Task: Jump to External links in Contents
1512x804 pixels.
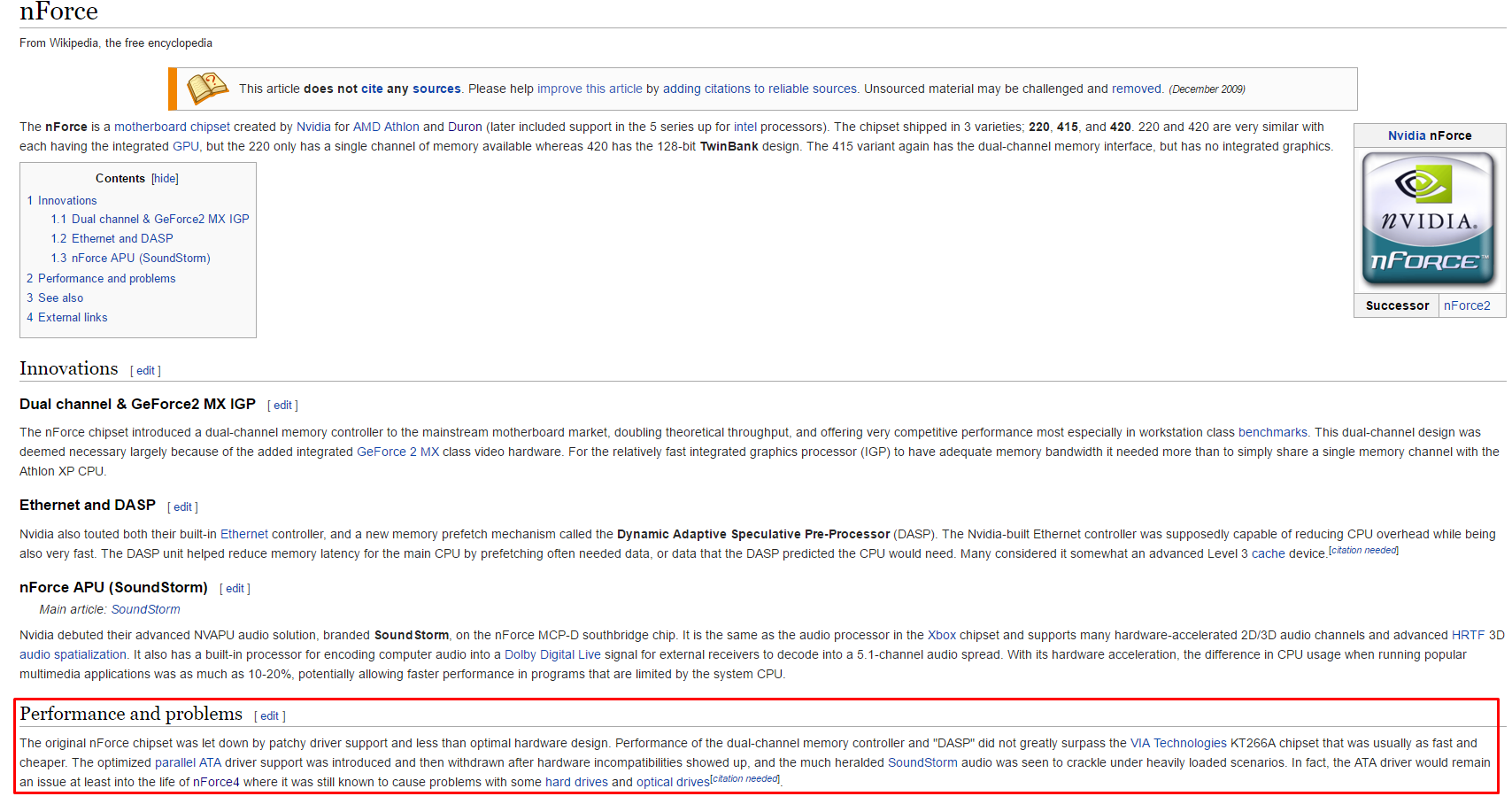Action: [x=67, y=318]
